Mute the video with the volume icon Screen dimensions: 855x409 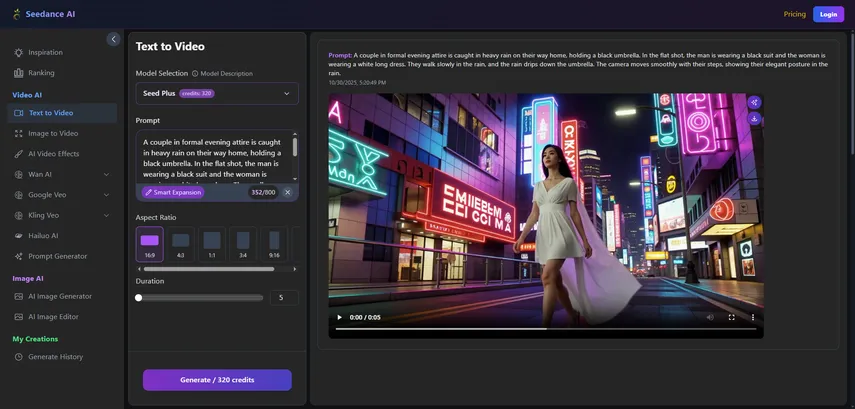coord(710,317)
